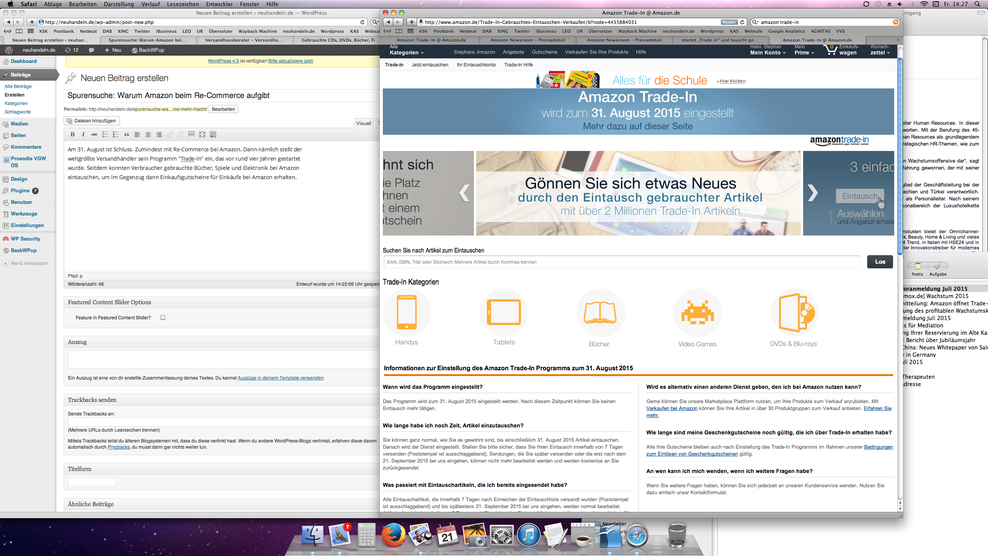Apply bold formatting in WordPress editor

pyautogui.click(x=72, y=134)
